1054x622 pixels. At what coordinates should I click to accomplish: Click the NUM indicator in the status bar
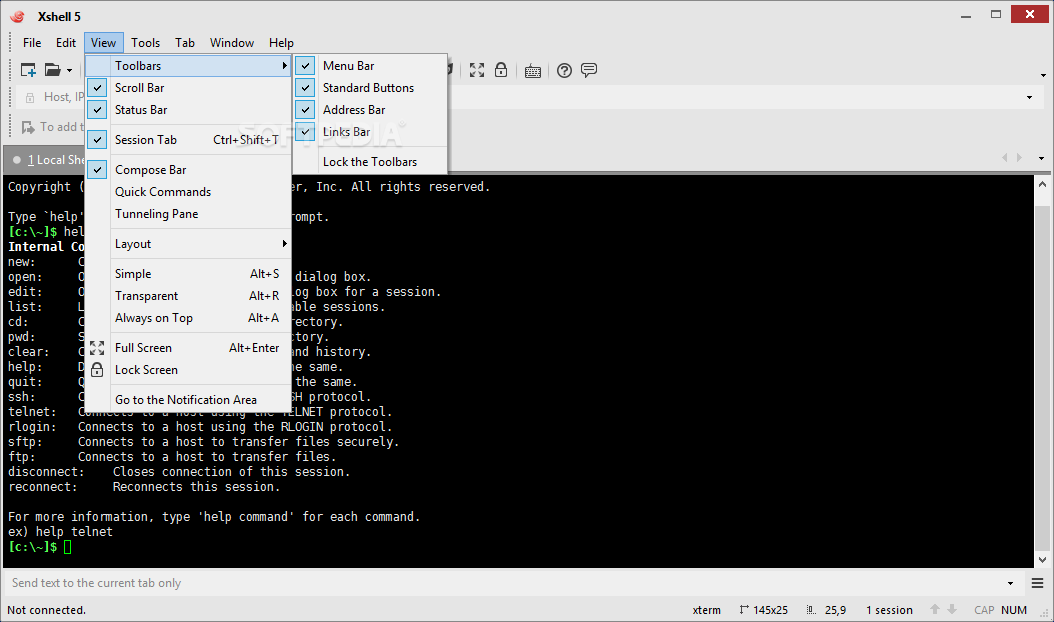[x=1014, y=610]
